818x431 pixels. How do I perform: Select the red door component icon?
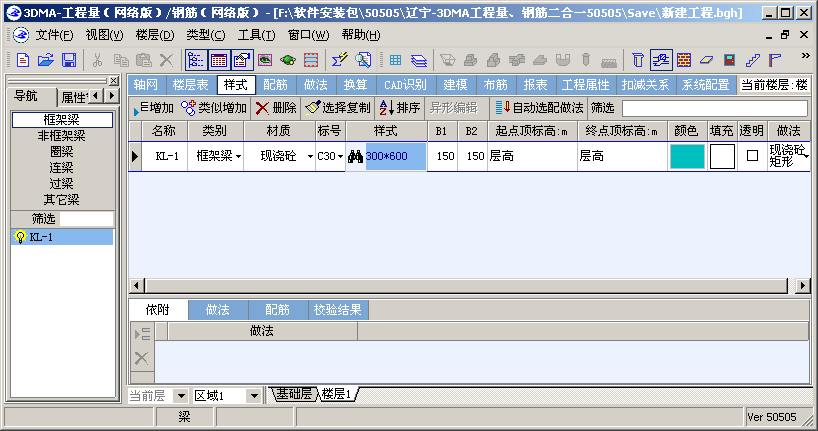(729, 60)
